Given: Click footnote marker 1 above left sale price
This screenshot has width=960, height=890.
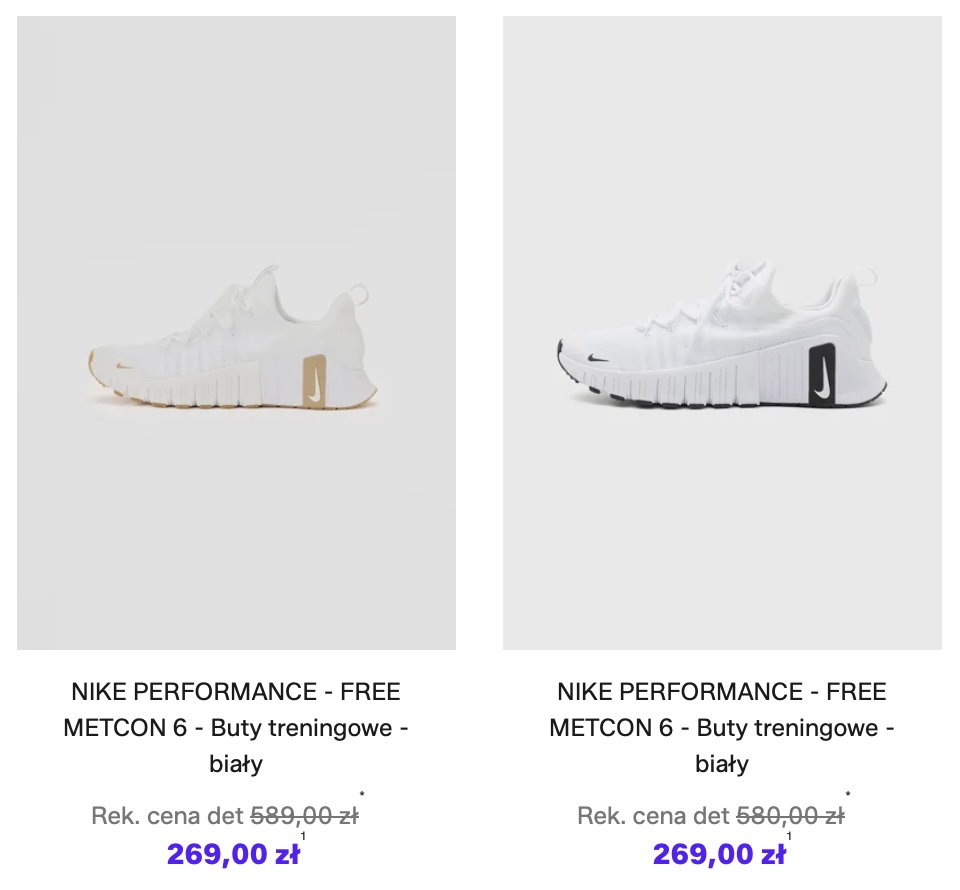Looking at the screenshot, I should [x=303, y=836].
